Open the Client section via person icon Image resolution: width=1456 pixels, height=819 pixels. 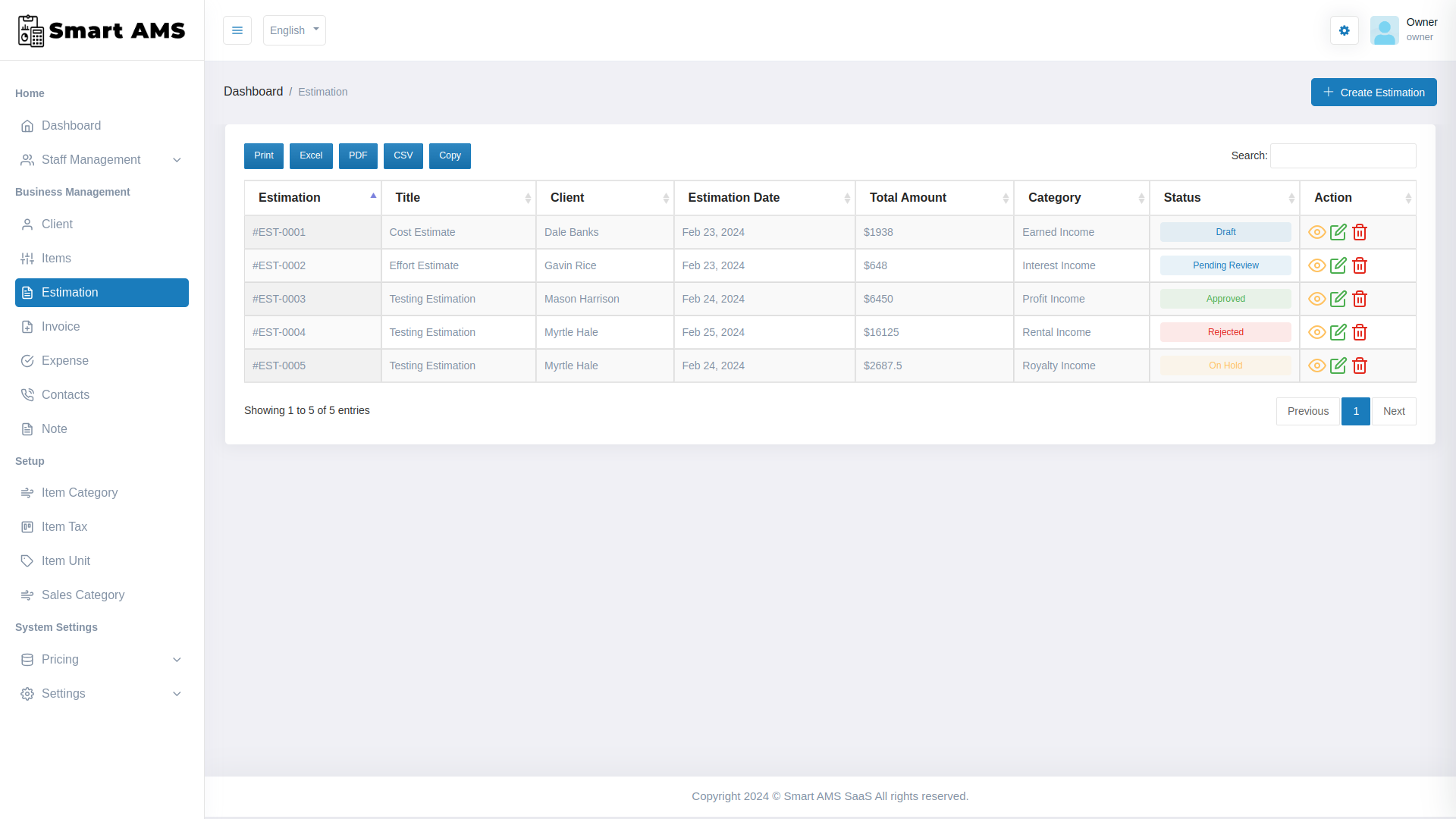[x=28, y=224]
